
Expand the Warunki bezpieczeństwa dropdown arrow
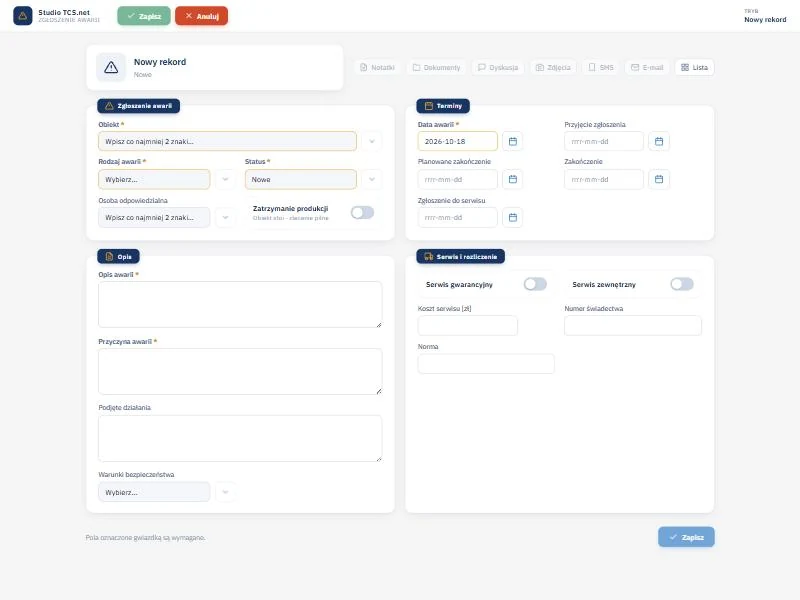[225, 492]
